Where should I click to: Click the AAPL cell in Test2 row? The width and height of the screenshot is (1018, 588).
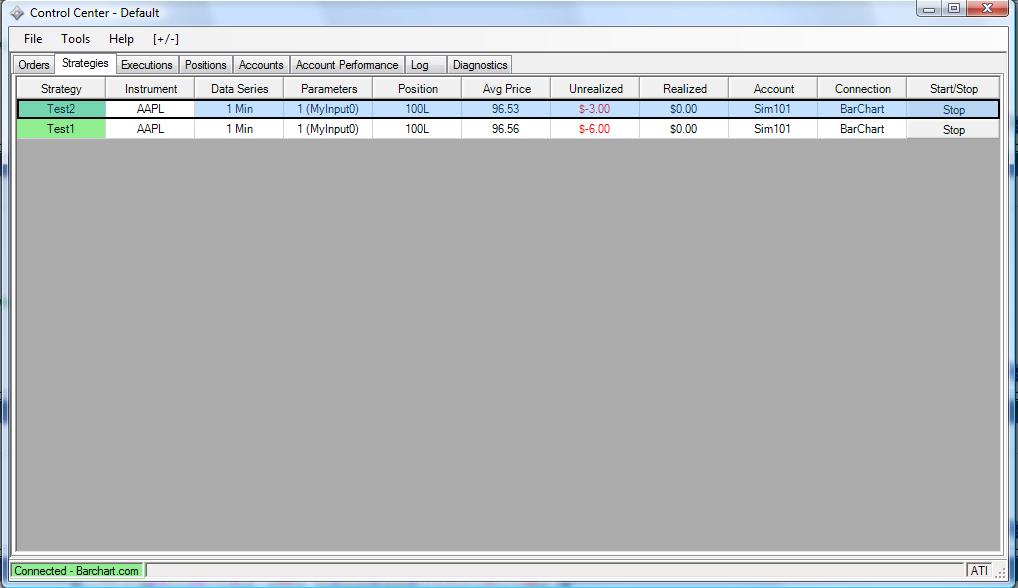[x=150, y=109]
